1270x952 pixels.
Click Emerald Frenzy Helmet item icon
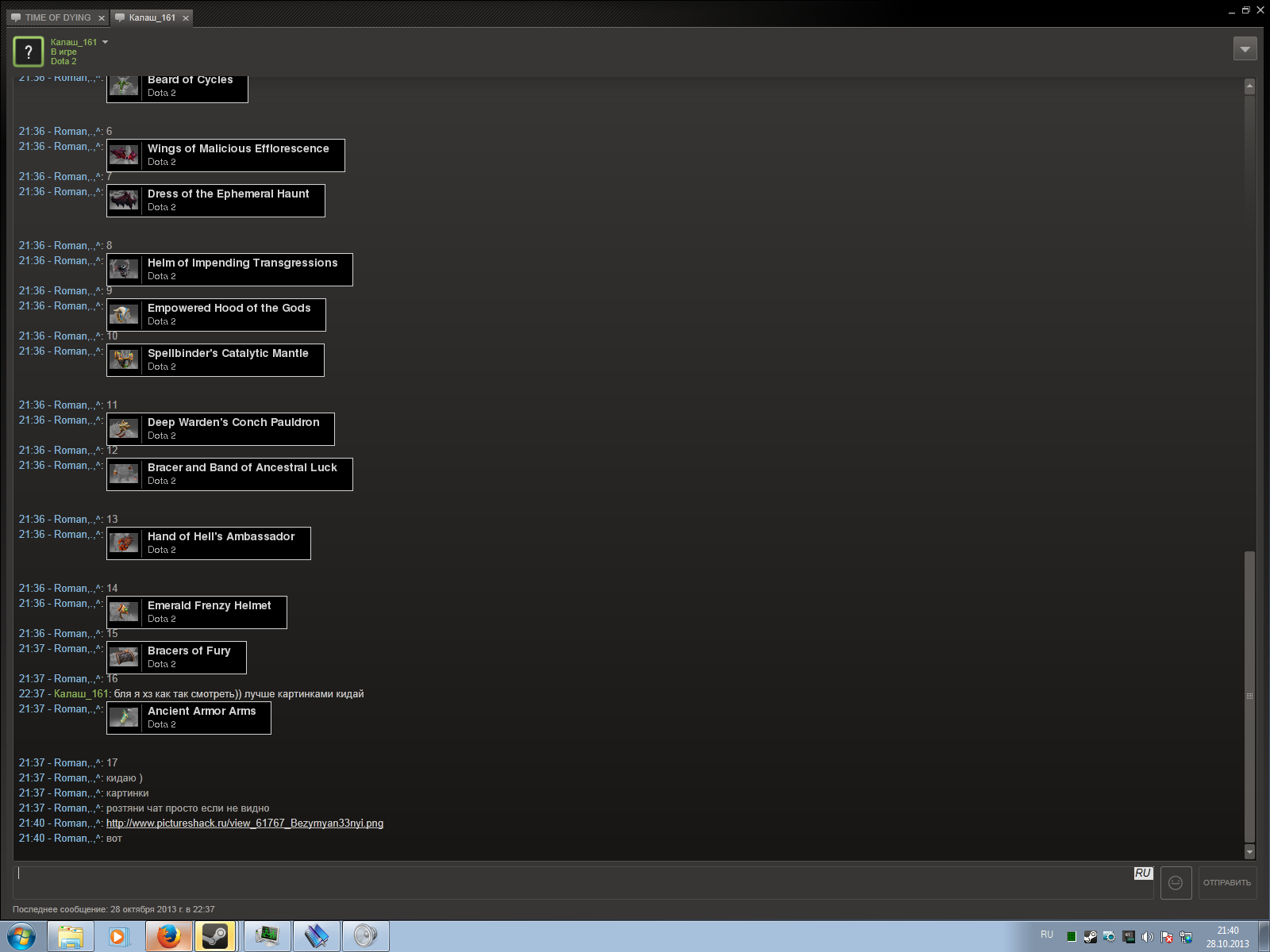click(124, 612)
